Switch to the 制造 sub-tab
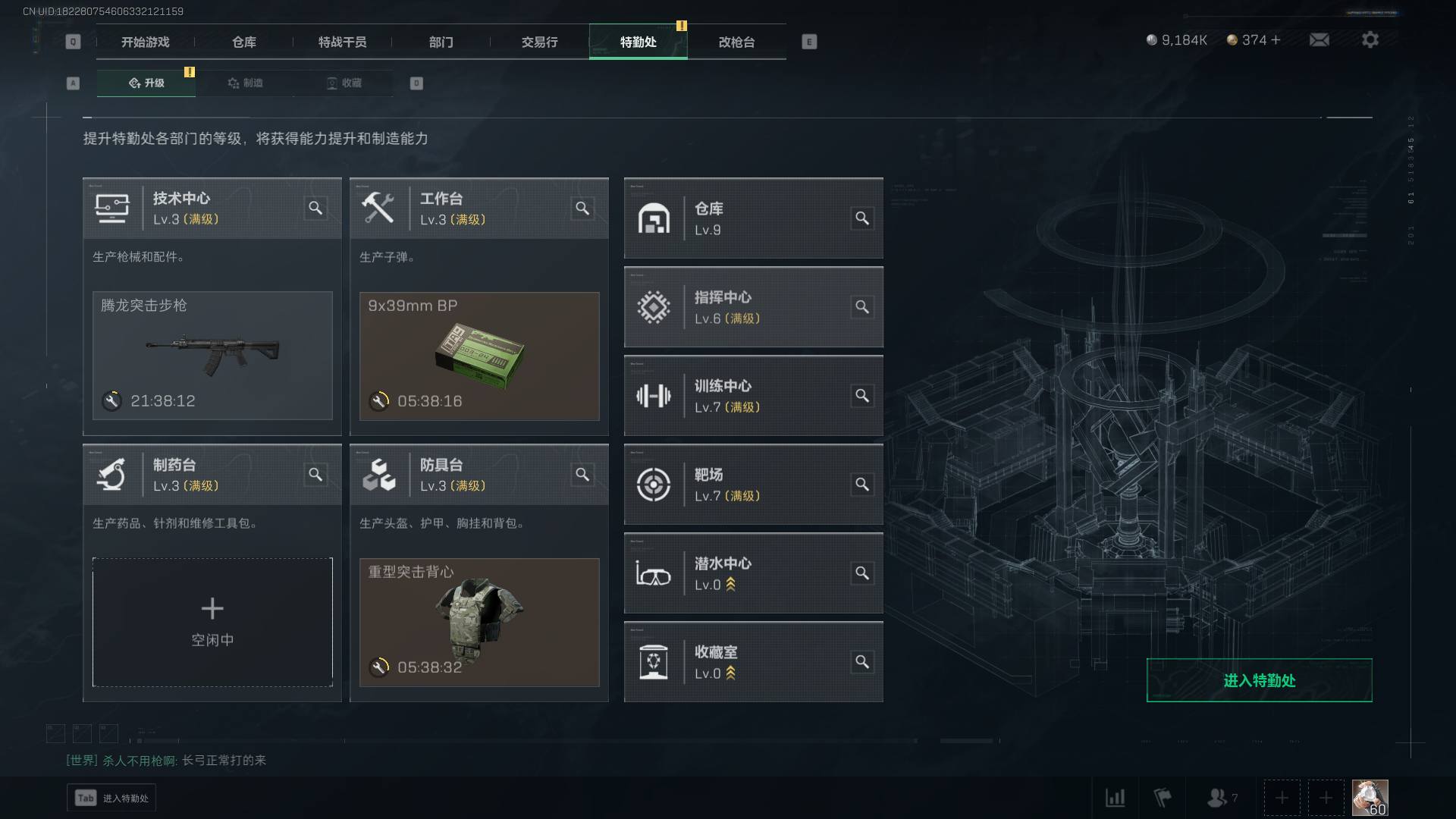The height and width of the screenshot is (819, 1456). 245,83
